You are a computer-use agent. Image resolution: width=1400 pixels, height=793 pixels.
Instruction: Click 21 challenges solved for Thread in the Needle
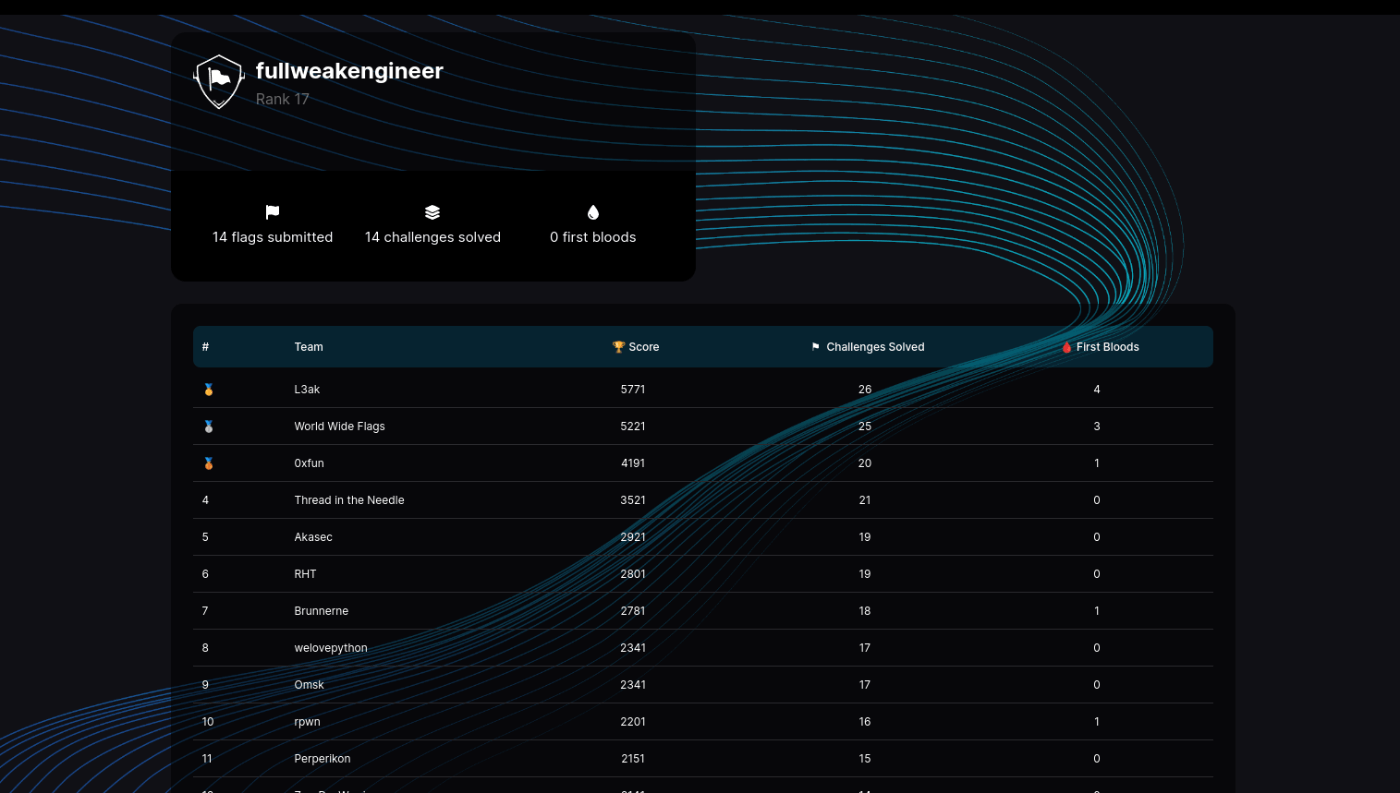tap(865, 500)
